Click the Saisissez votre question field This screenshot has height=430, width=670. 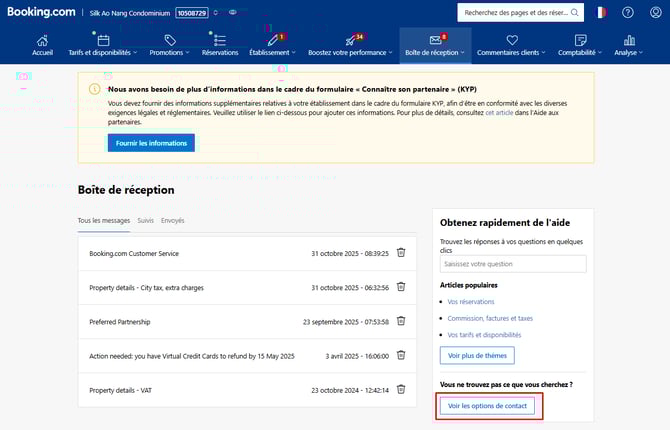point(512,264)
